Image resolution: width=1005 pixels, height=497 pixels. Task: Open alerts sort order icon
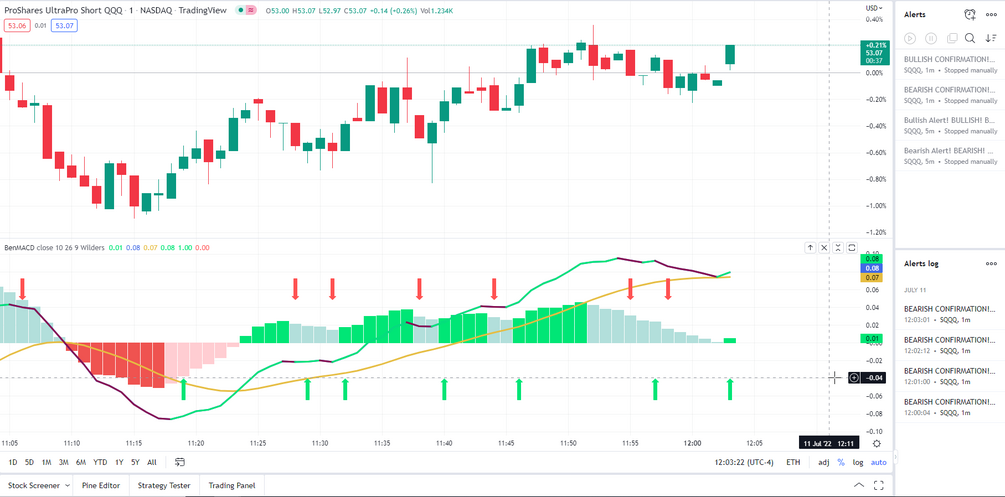(x=991, y=38)
